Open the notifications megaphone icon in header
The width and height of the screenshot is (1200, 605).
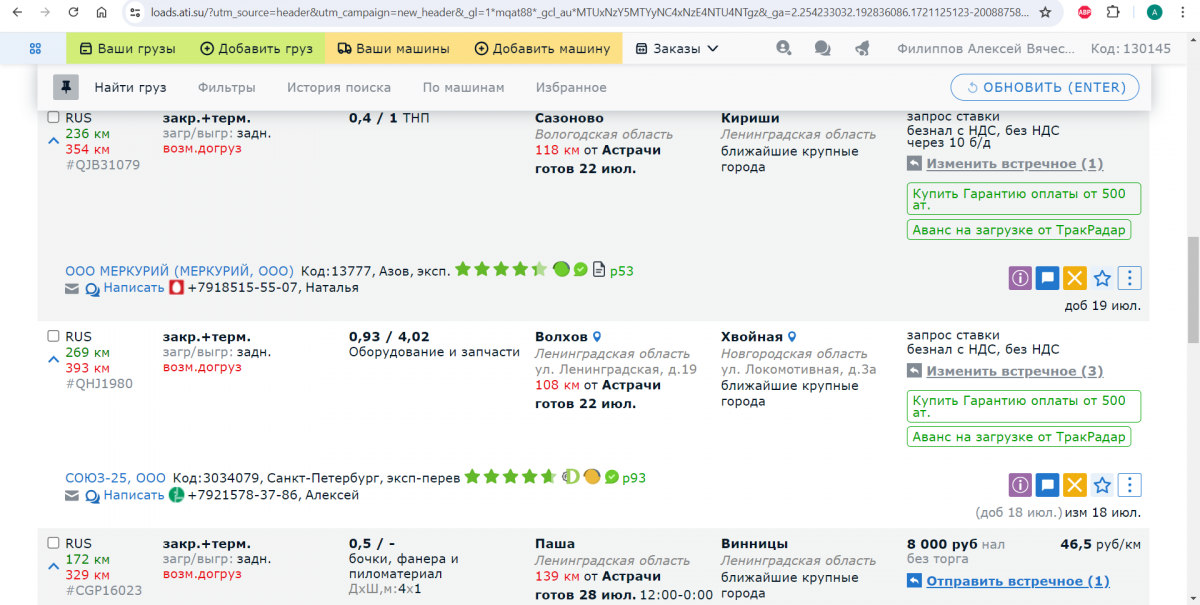[862, 48]
